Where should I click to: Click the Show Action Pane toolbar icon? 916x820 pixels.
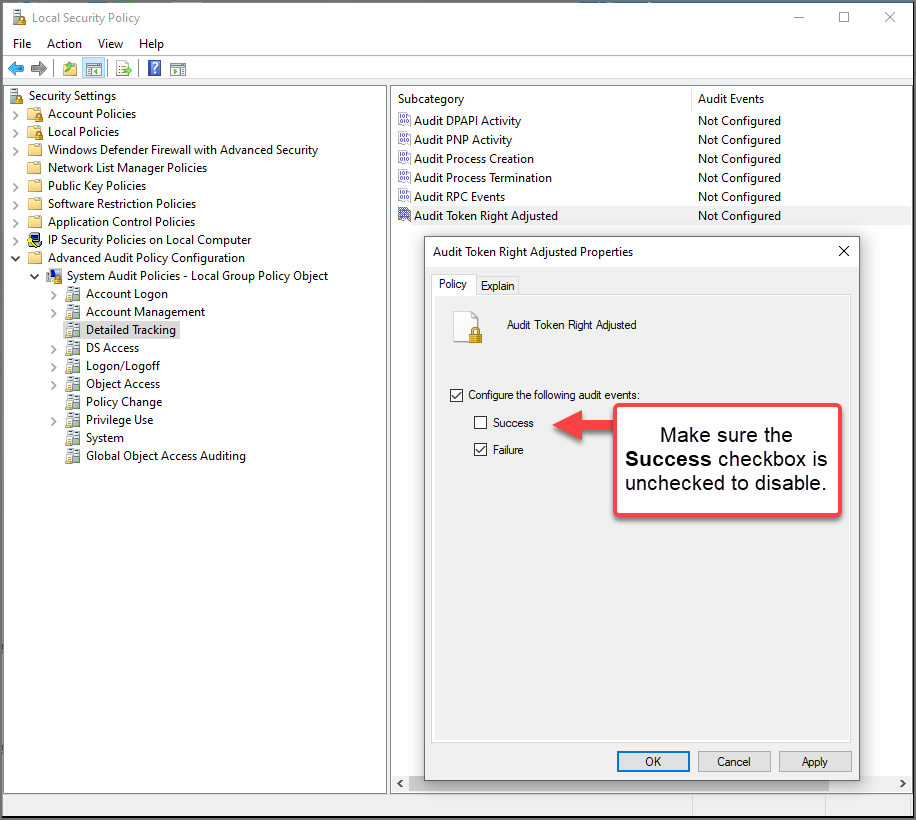point(180,68)
